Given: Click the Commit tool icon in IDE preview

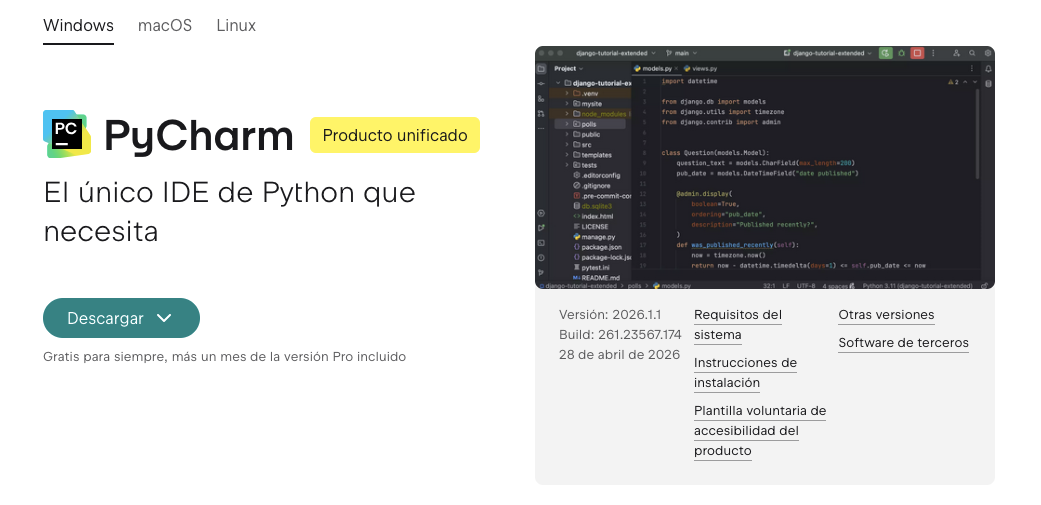Looking at the screenshot, I should [541, 84].
